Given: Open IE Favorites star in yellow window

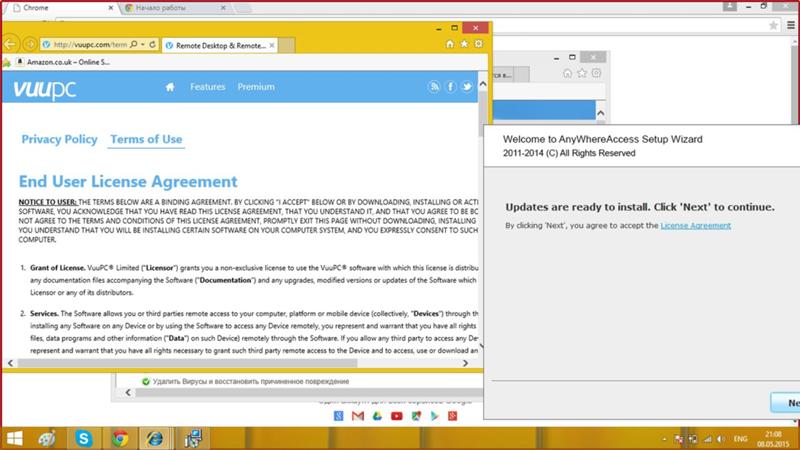Looking at the screenshot, I should click(x=464, y=44).
